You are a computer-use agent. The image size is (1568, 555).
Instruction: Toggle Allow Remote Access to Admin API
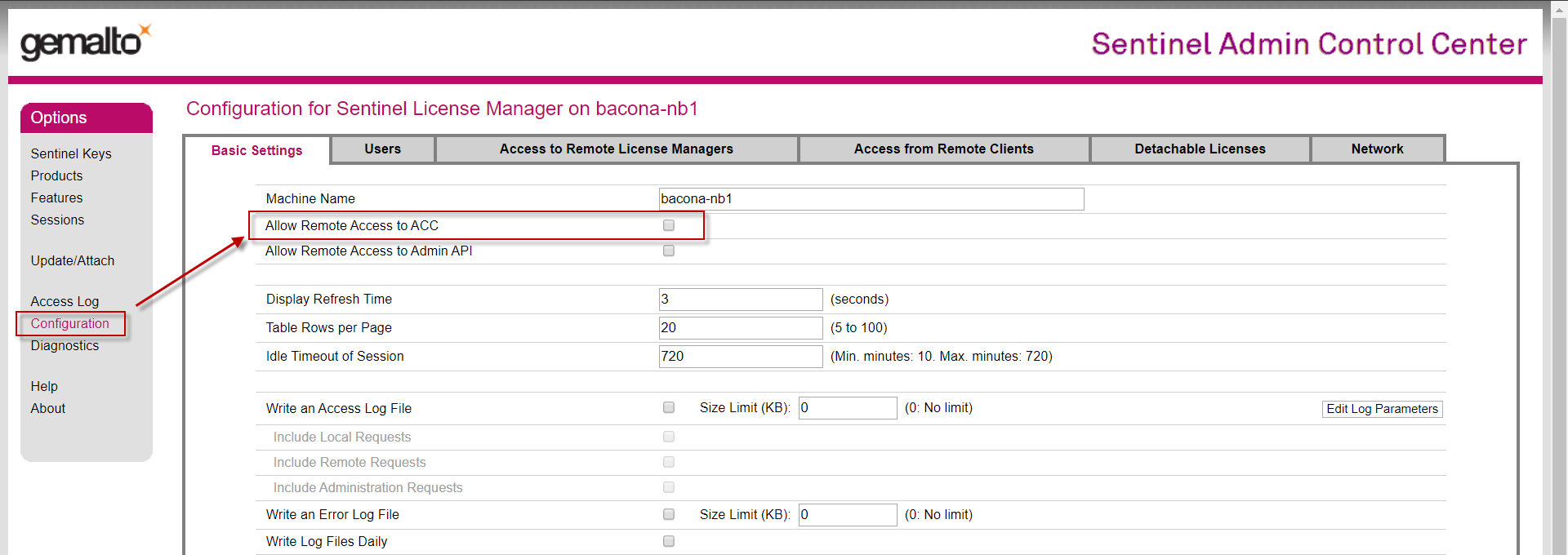pyautogui.click(x=669, y=251)
